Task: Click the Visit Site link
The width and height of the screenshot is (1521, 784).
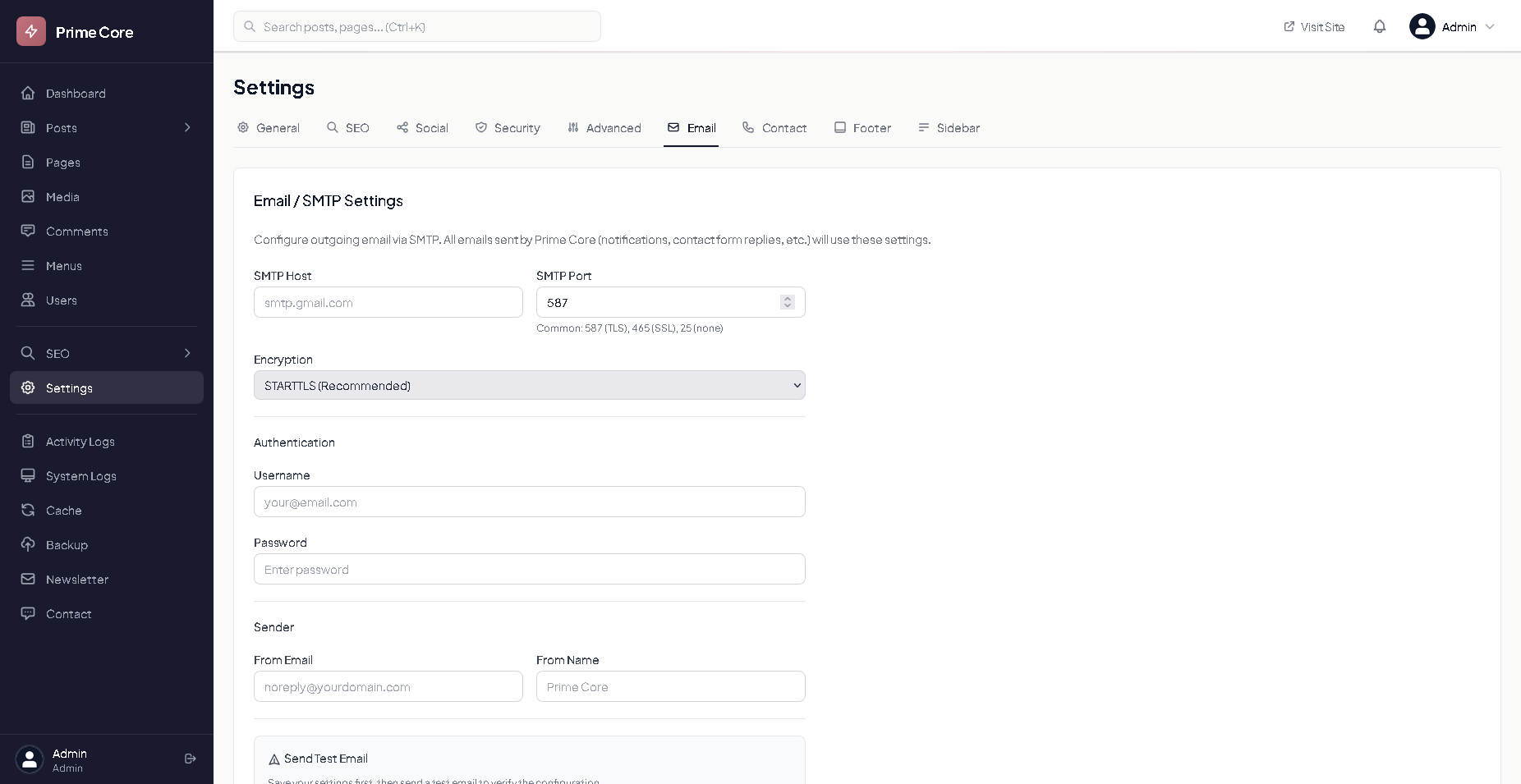Action: 1313,26
